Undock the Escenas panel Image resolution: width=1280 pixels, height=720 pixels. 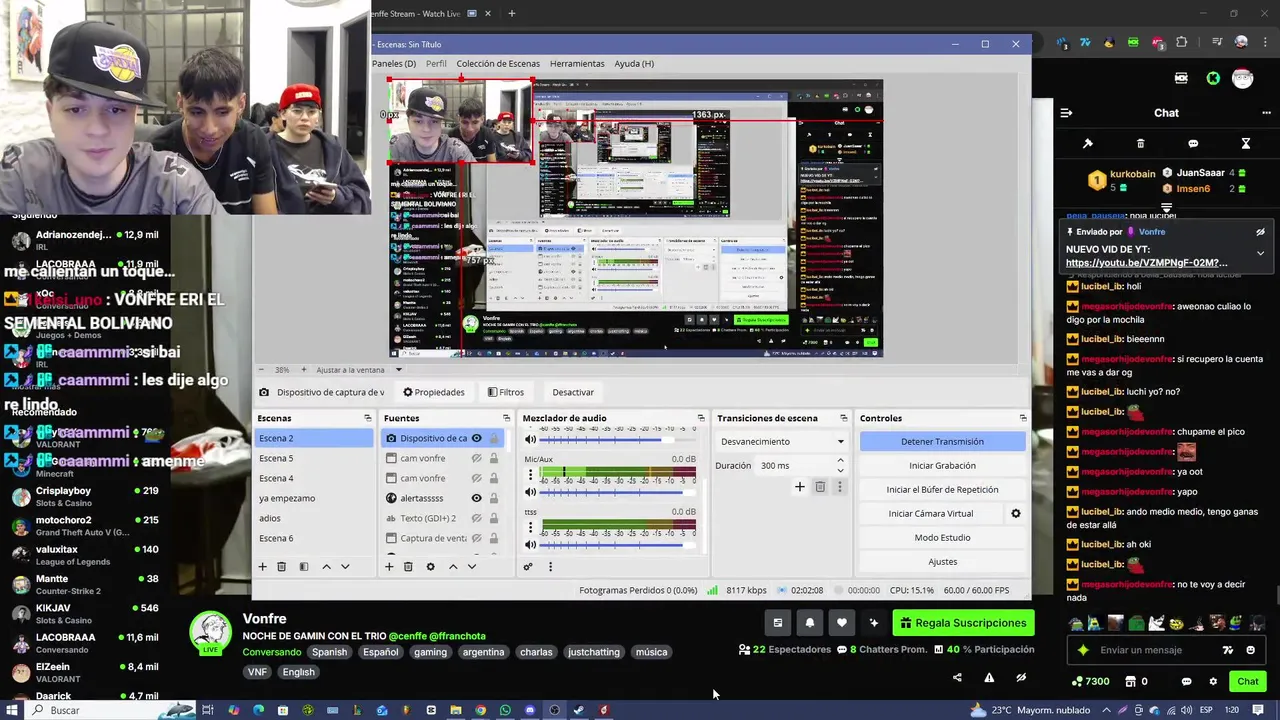(367, 418)
